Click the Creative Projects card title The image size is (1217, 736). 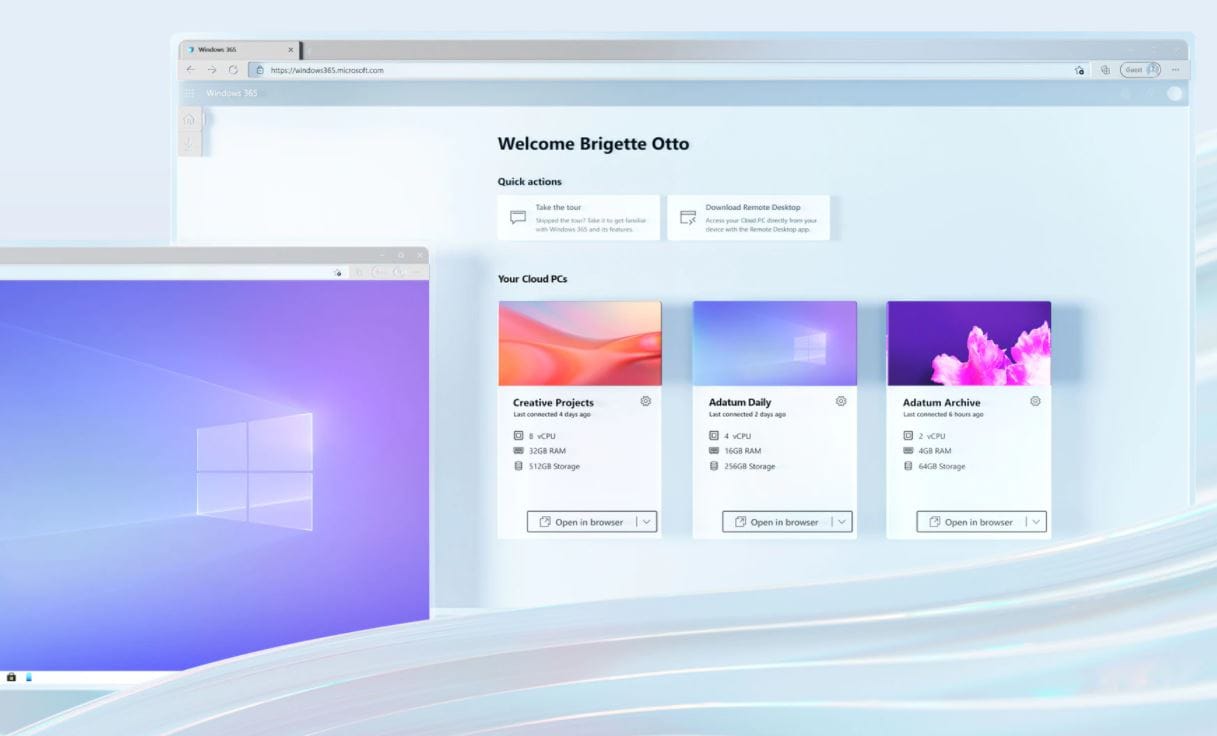[x=553, y=403]
